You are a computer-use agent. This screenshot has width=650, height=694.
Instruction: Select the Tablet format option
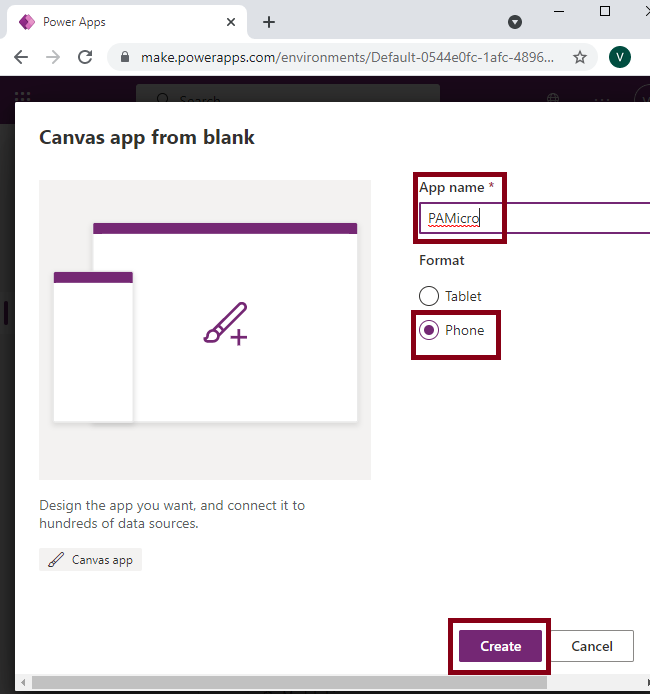coord(450,296)
